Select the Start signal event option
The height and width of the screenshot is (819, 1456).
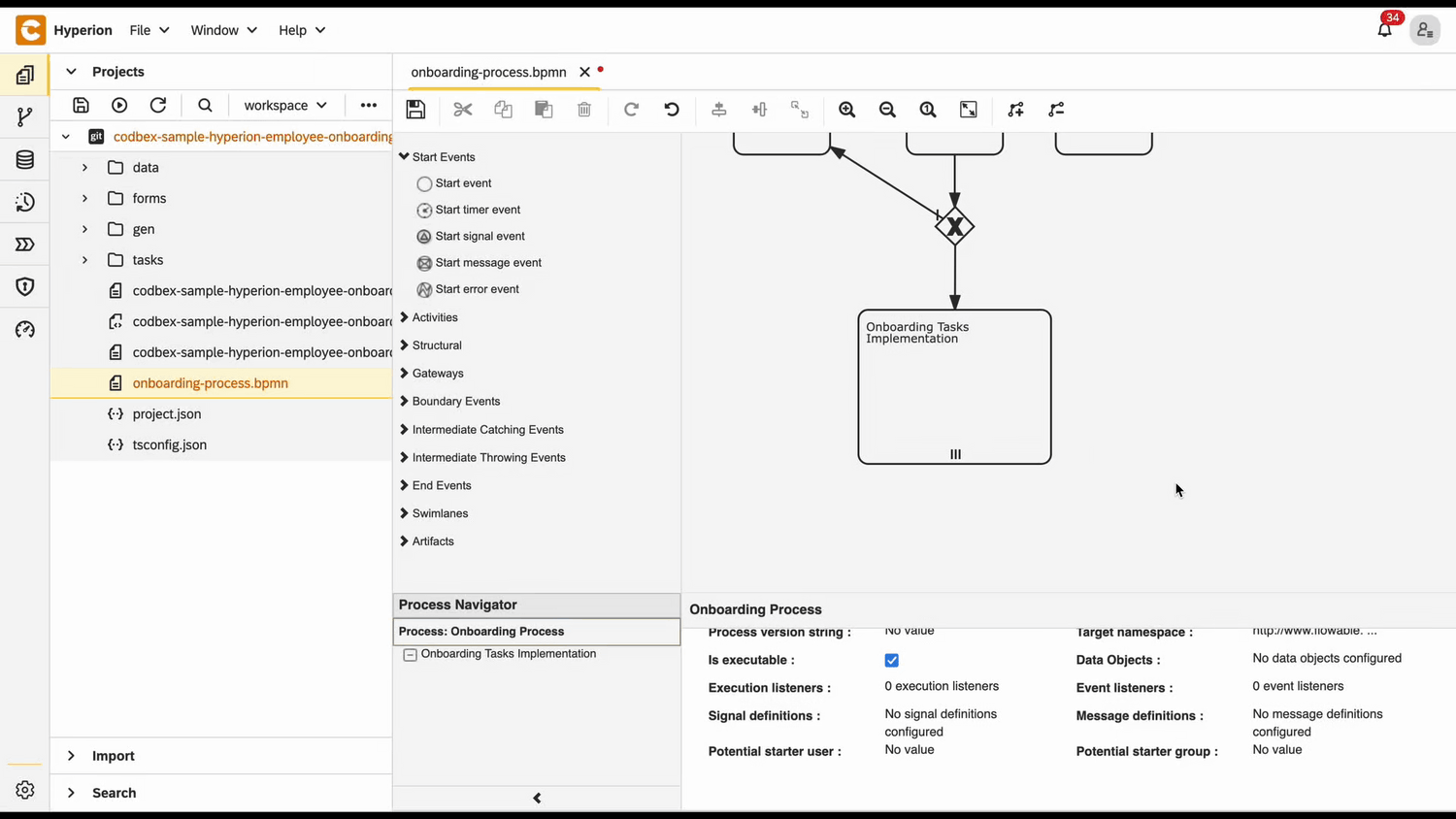[480, 236]
